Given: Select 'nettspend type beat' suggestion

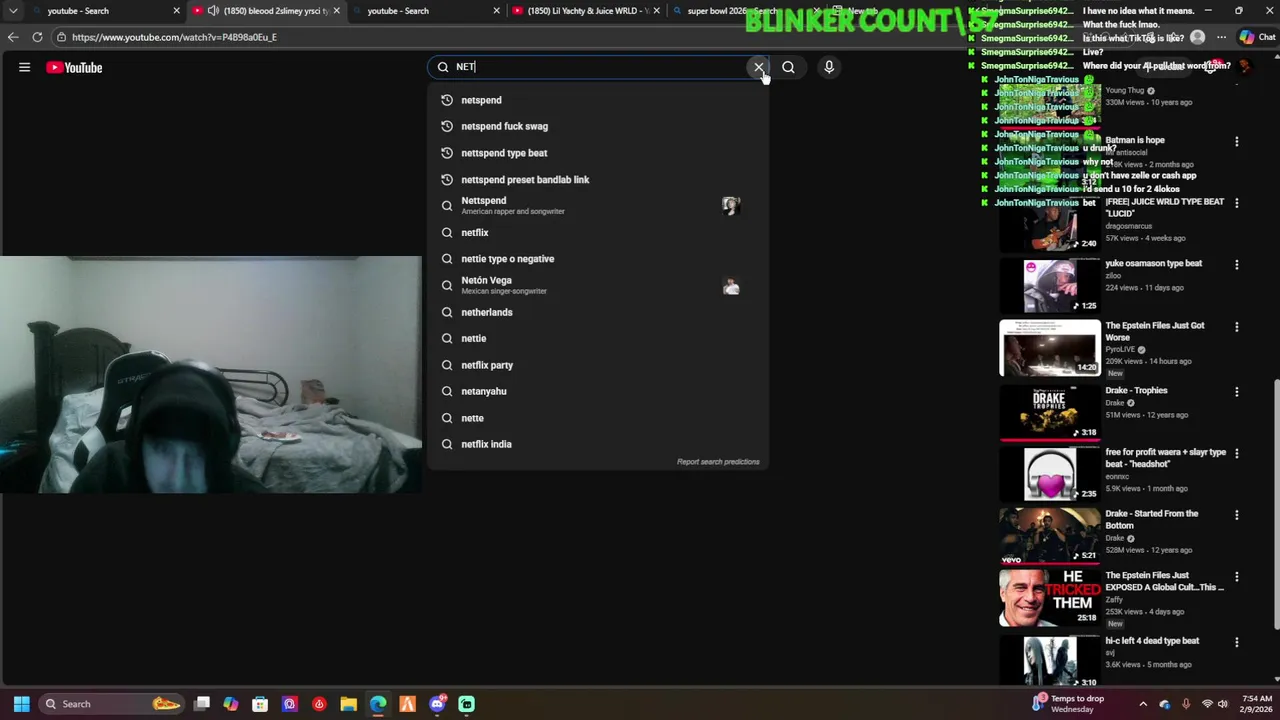Looking at the screenshot, I should [x=598, y=153].
